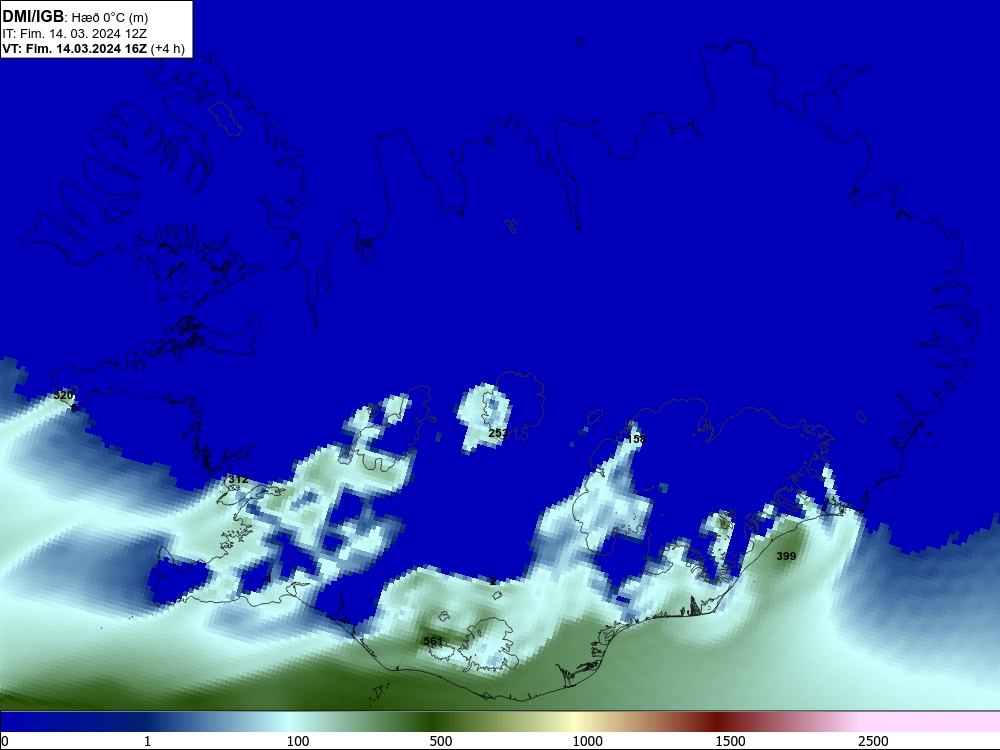
Task: Click the '1500' label on the color scale
Action: click(x=730, y=741)
